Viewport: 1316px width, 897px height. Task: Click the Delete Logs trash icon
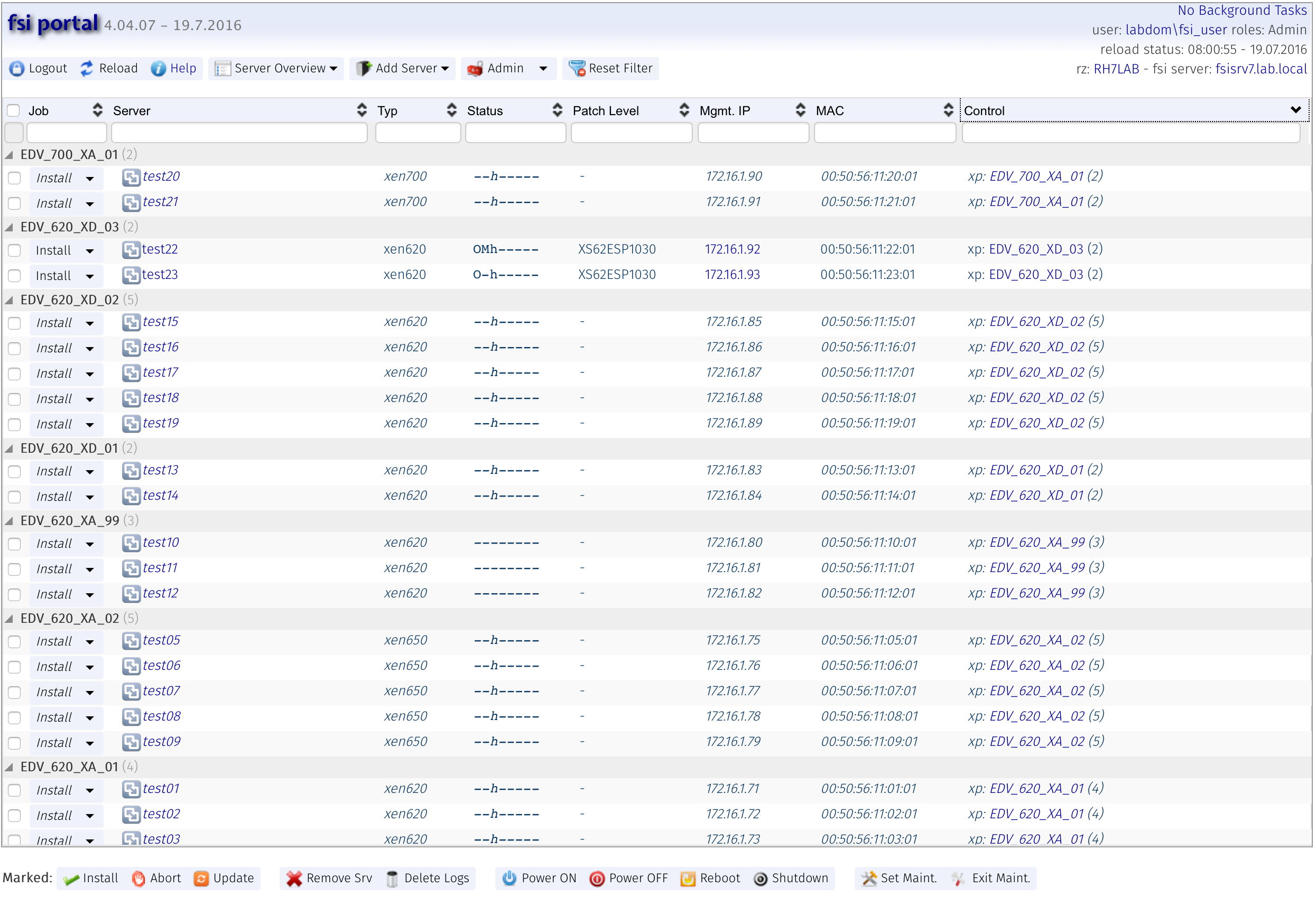tap(392, 879)
